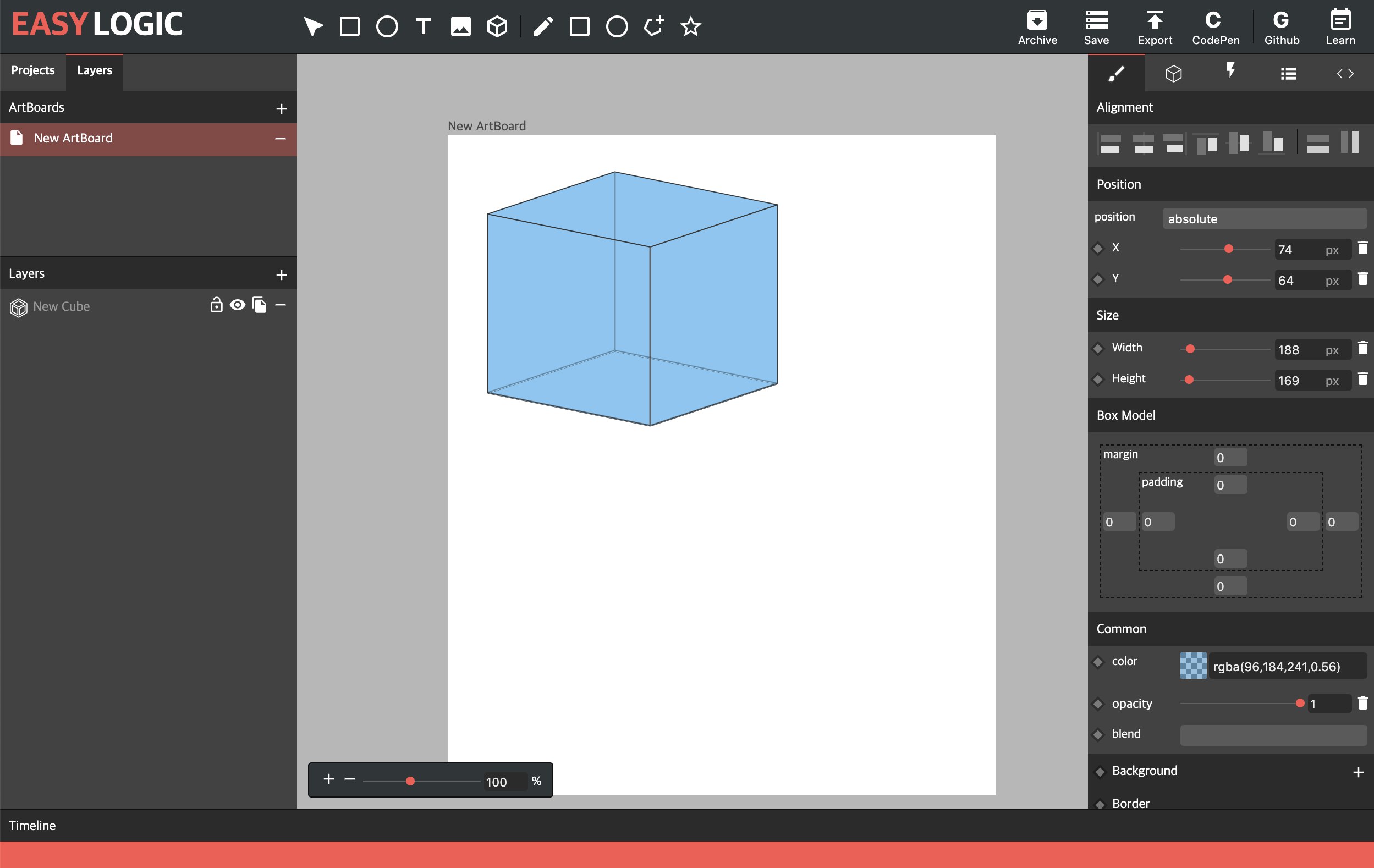Pick the pencil draw path tool
The image size is (1374, 868).
pyautogui.click(x=543, y=26)
